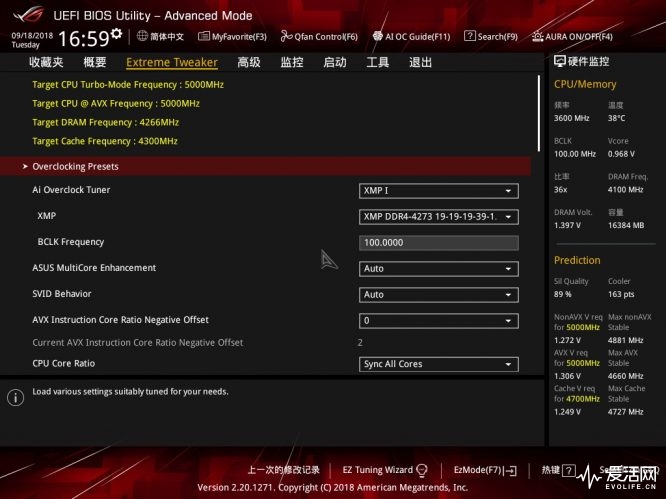Viewport: 666px width, 499px height.
Task: Click the AURA light bulb icon
Action: (x=537, y=37)
